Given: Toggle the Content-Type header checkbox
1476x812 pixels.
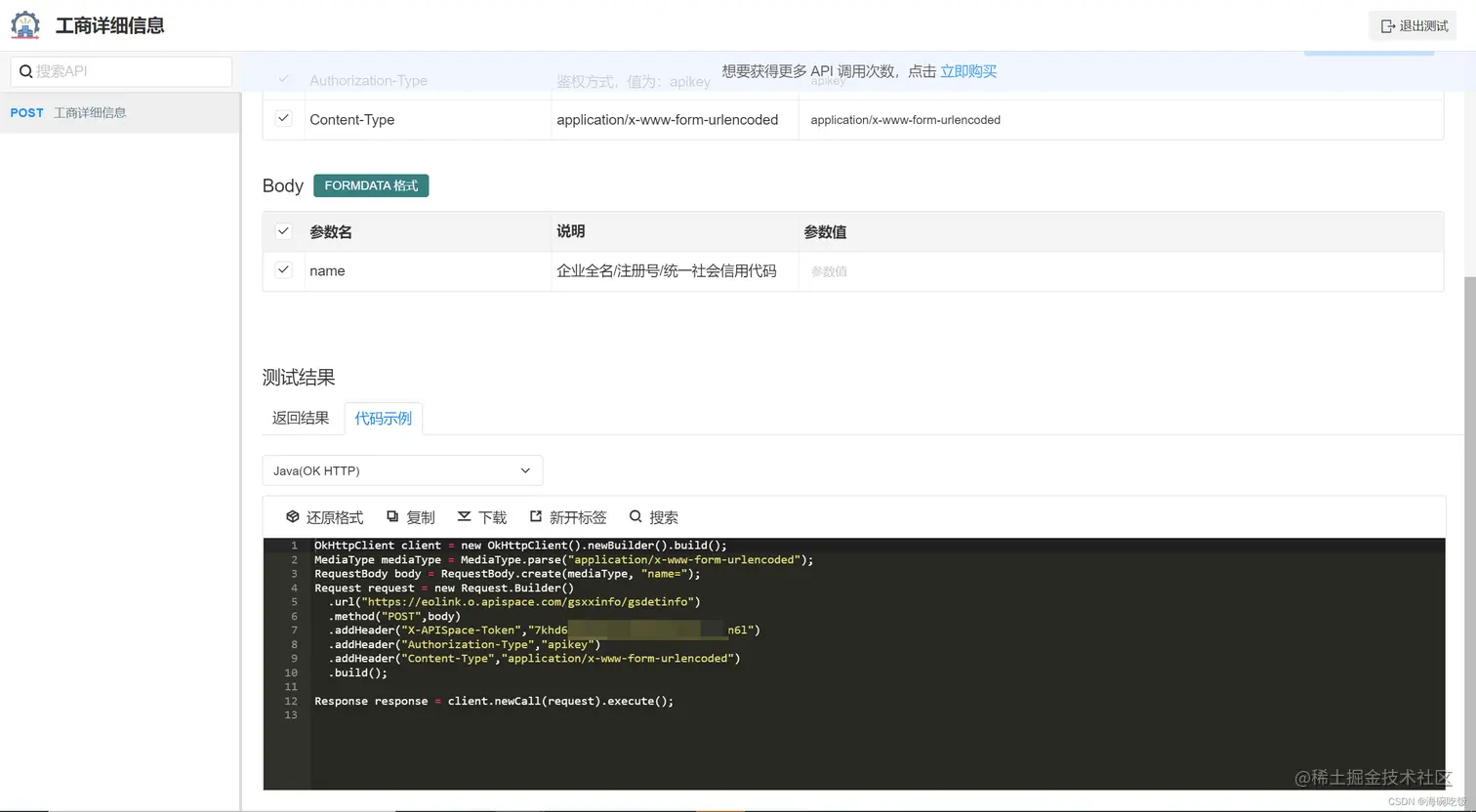Looking at the screenshot, I should (283, 119).
